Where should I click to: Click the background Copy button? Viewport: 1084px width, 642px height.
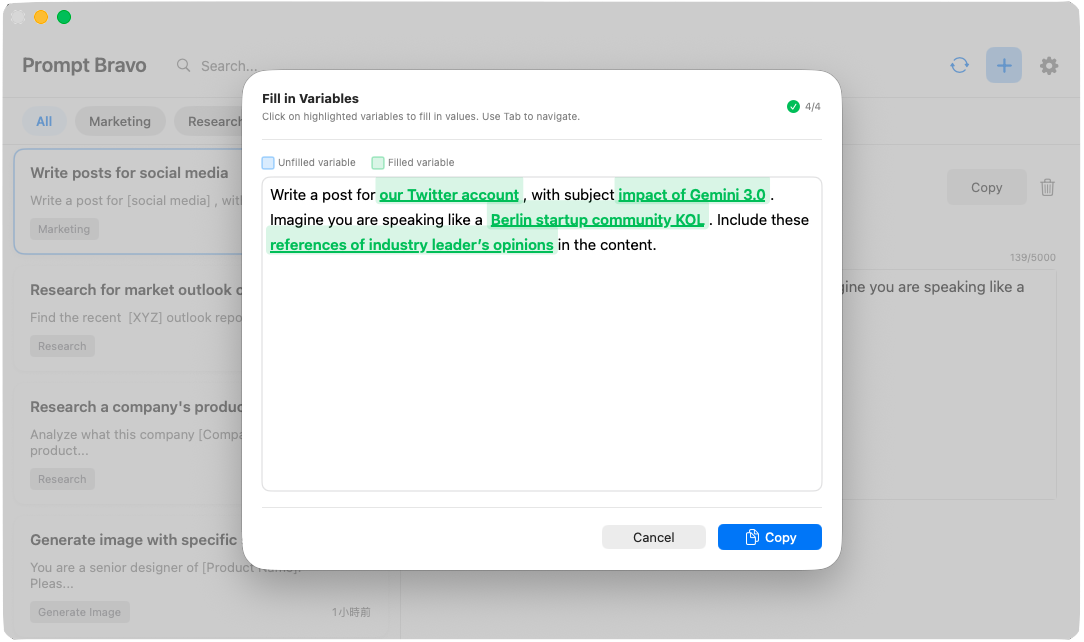tap(986, 187)
